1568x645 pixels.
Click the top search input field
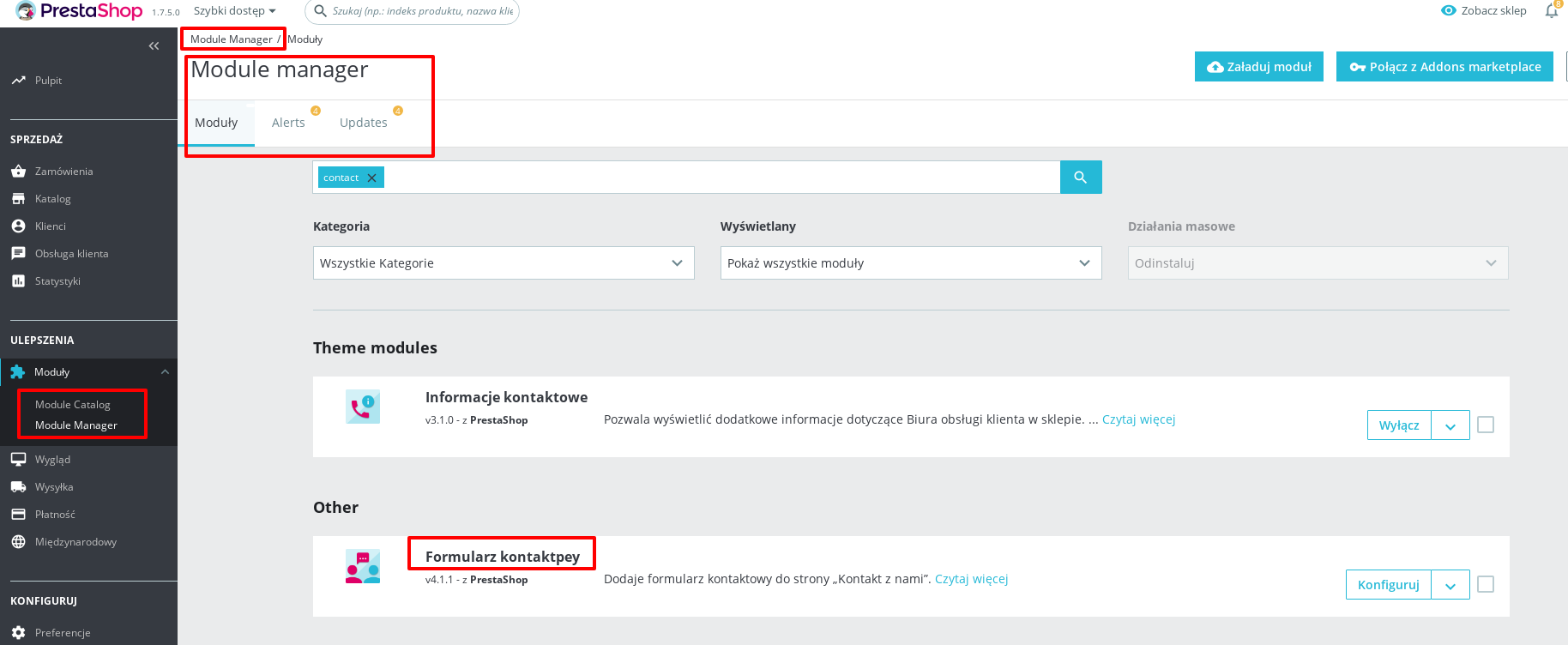[413, 11]
